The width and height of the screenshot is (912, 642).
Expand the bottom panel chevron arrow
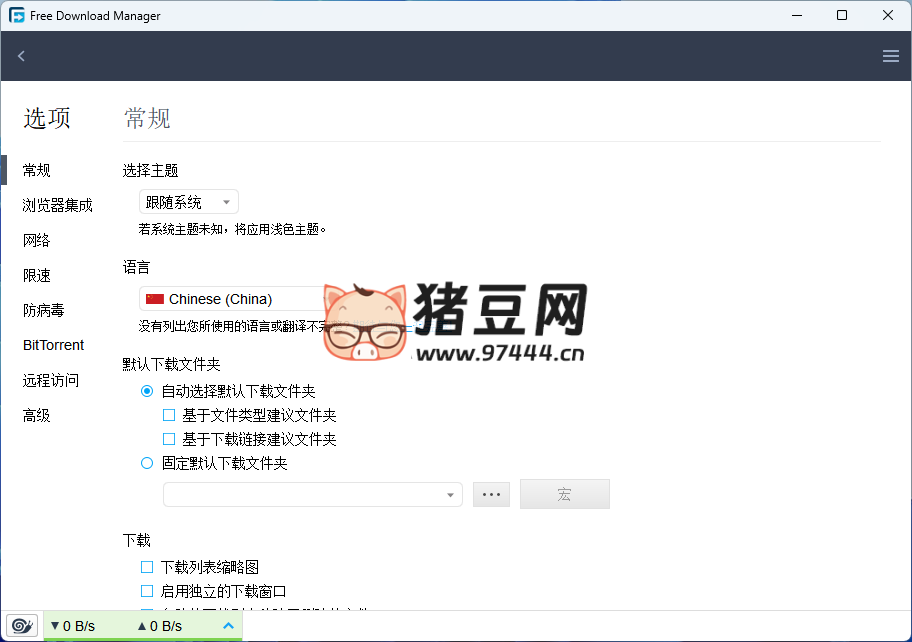228,626
